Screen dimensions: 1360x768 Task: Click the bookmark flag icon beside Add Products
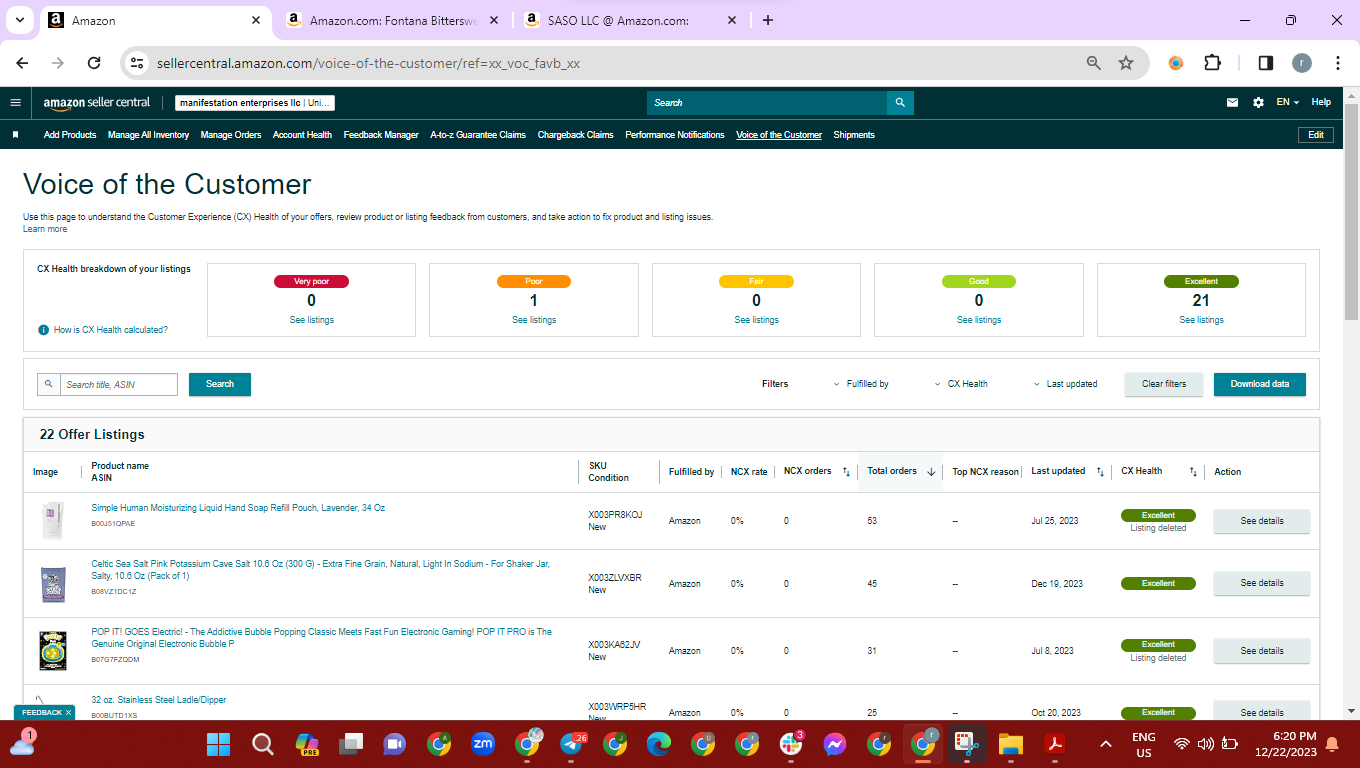point(16,135)
